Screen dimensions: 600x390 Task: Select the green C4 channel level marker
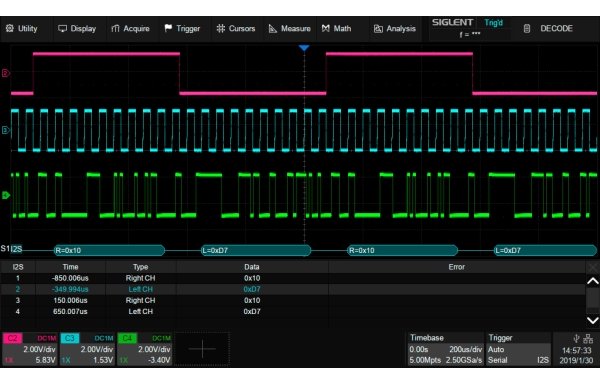coord(5,195)
